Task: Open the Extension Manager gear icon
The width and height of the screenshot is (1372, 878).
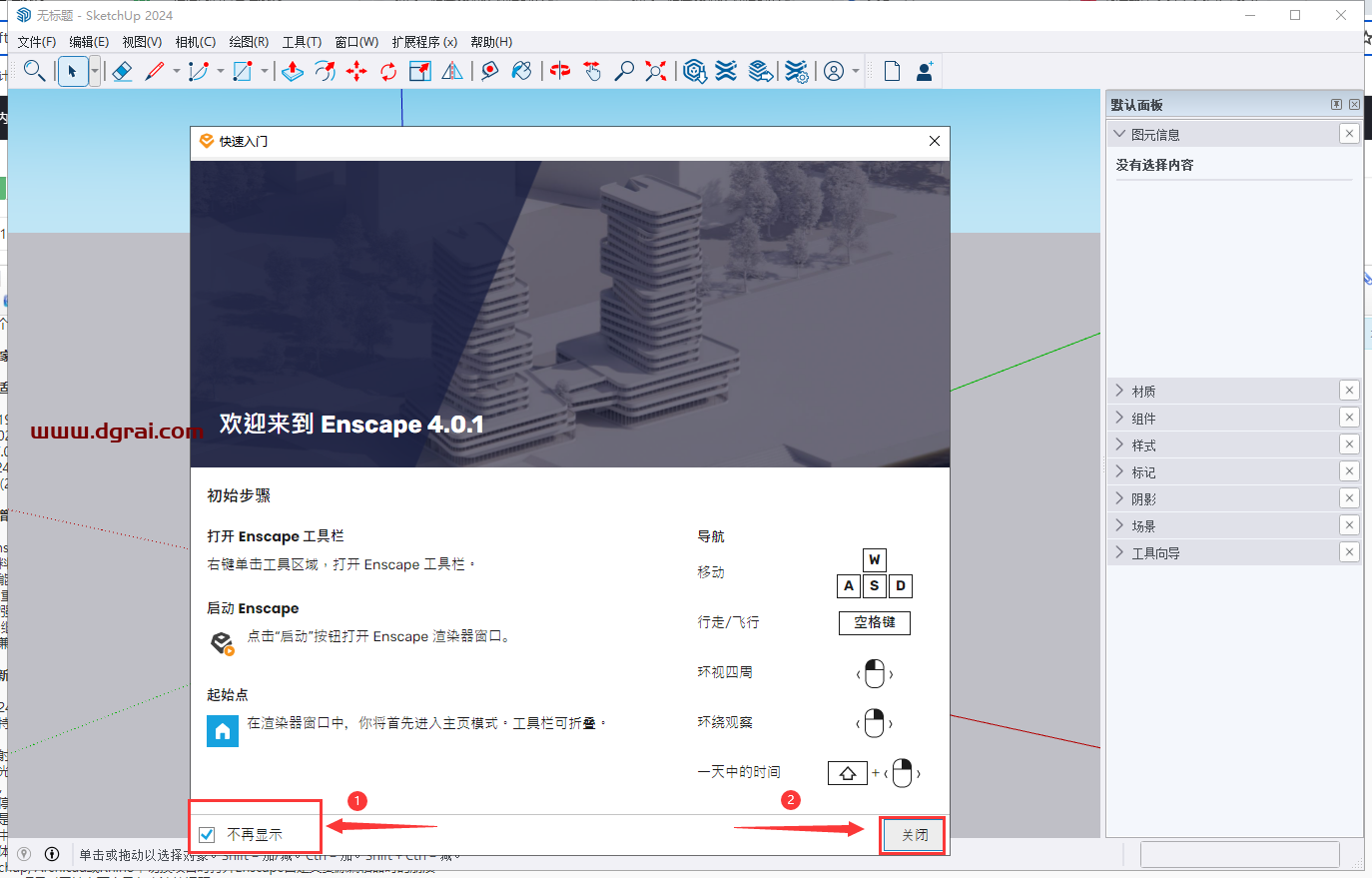Action: (796, 71)
